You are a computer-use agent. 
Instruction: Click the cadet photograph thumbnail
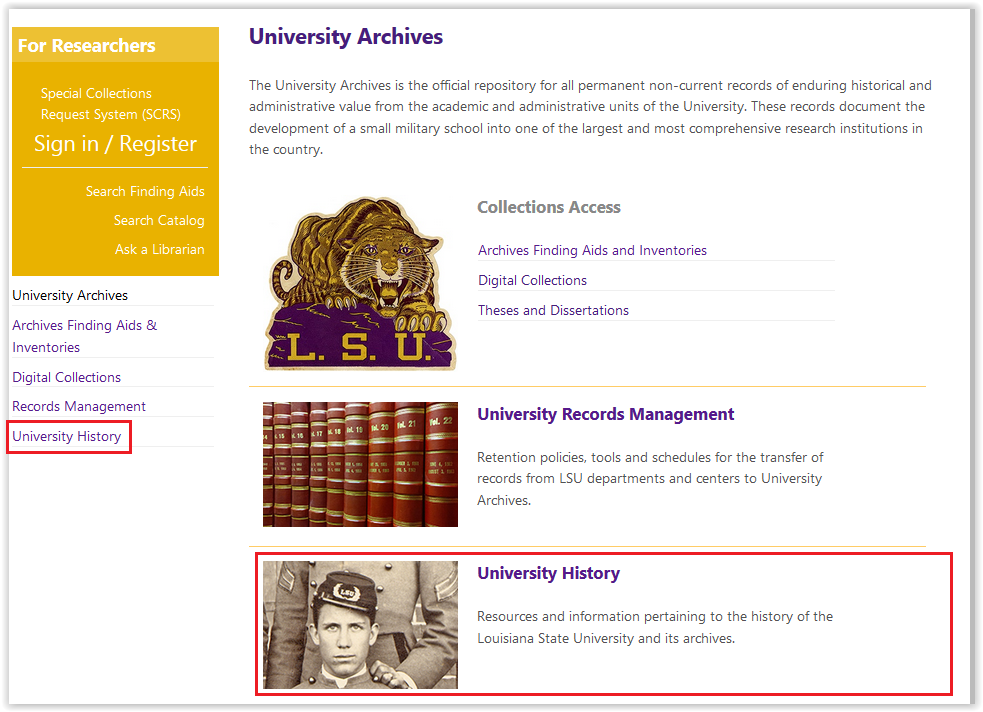360,625
